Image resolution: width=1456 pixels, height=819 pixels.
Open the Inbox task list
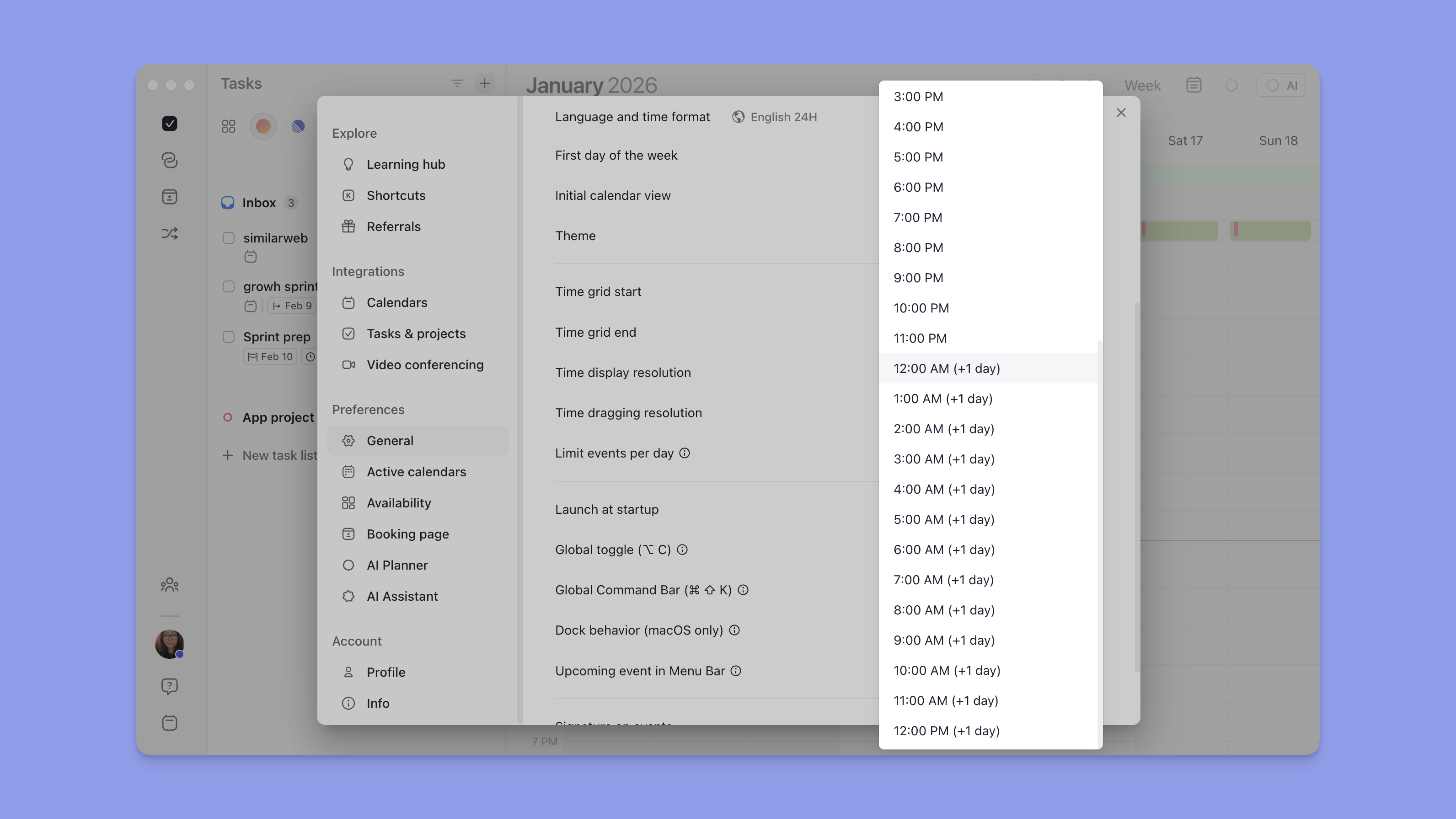tap(259, 203)
